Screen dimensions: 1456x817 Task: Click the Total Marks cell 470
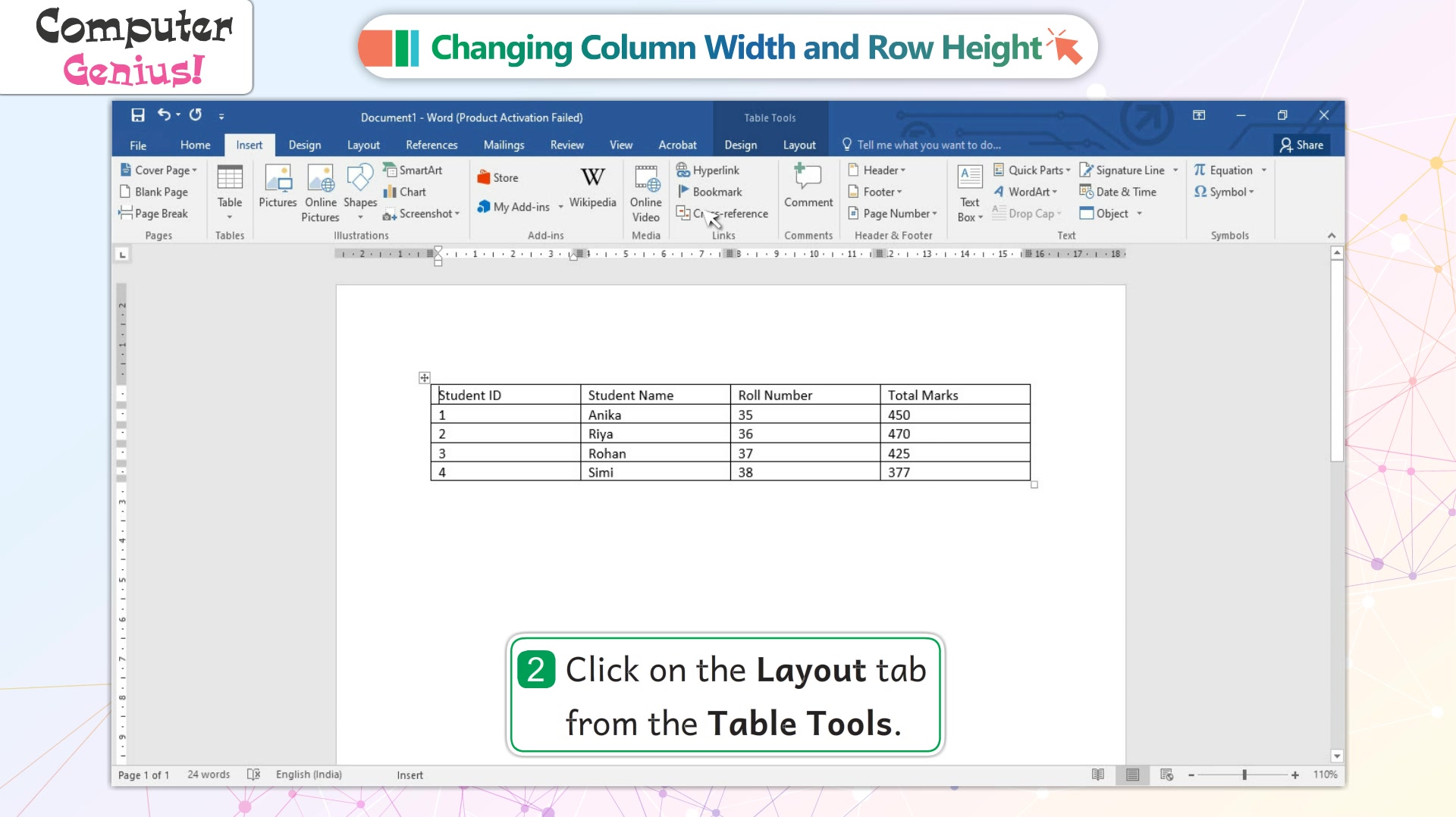click(955, 434)
